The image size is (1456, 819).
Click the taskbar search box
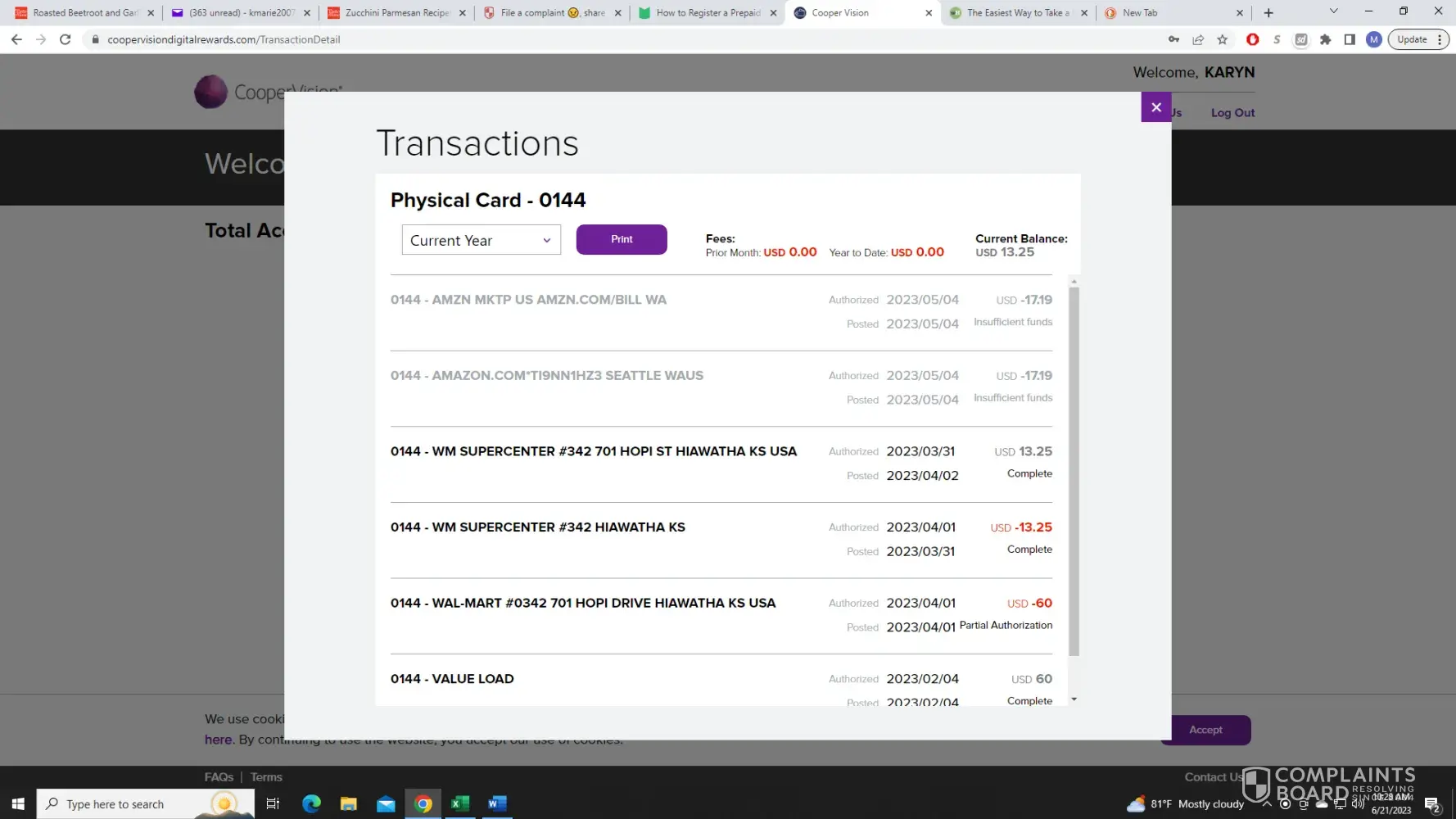[145, 803]
